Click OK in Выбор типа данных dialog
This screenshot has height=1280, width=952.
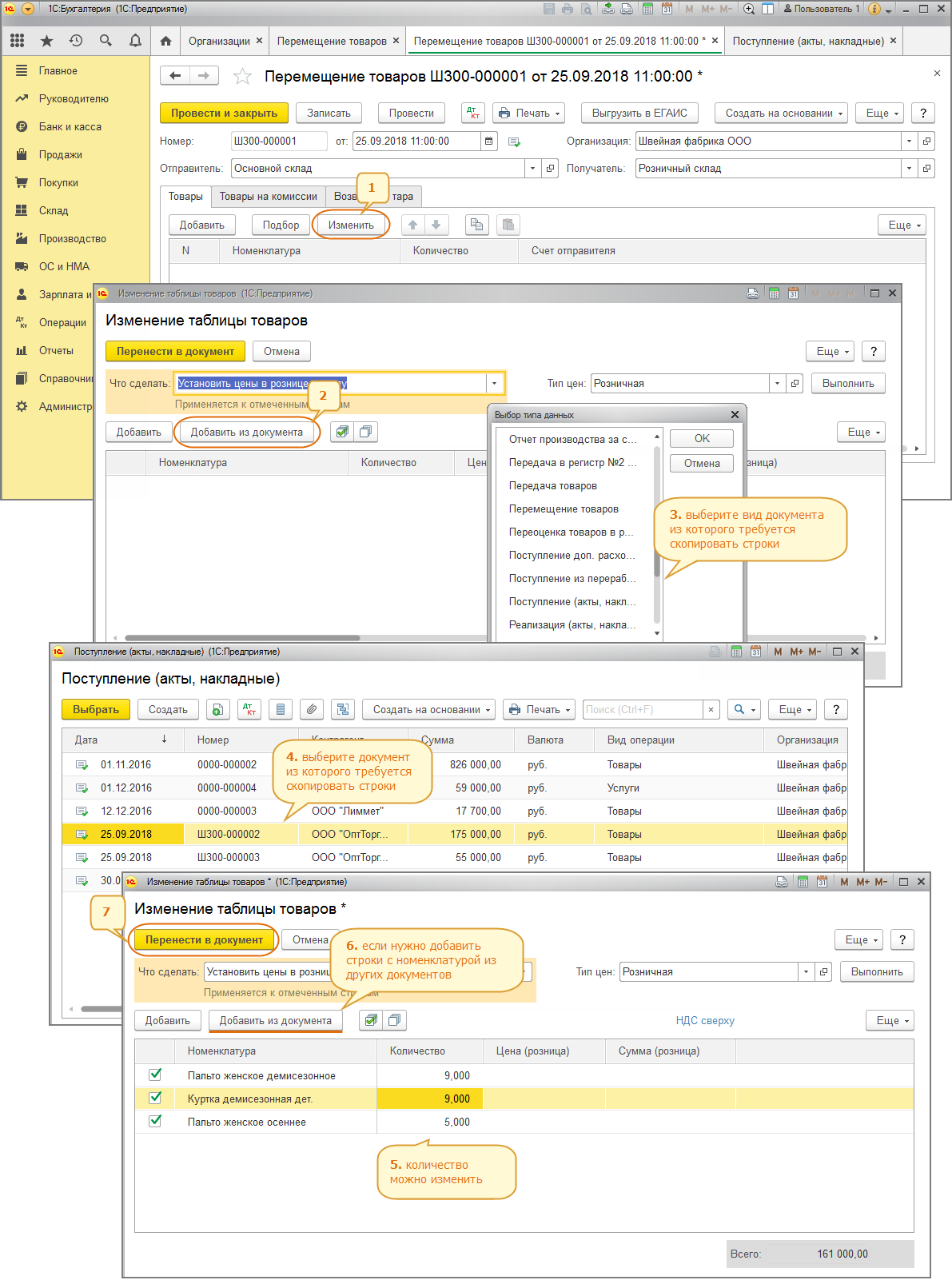702,439
